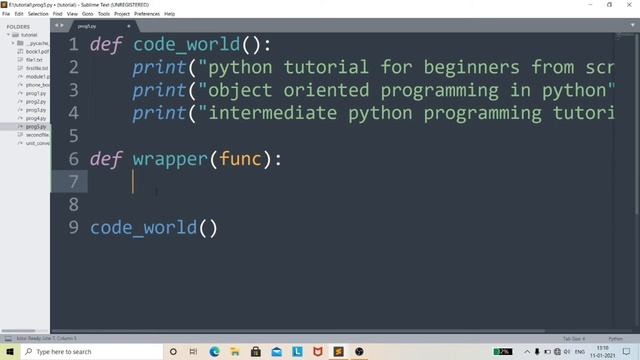The image size is (640, 360).
Task: Open the Preferences menu
Action: (147, 14)
